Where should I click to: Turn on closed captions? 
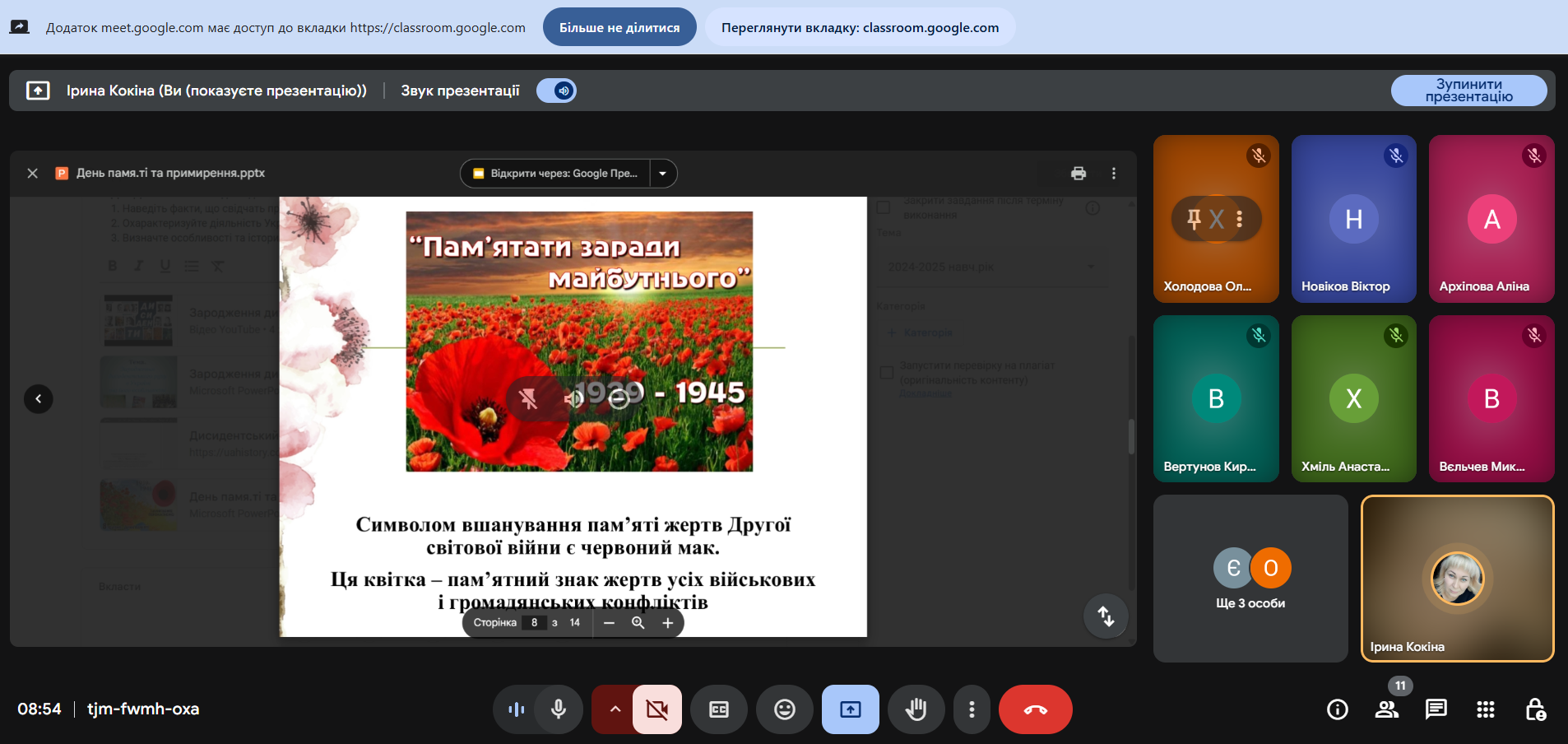pyautogui.click(x=719, y=709)
